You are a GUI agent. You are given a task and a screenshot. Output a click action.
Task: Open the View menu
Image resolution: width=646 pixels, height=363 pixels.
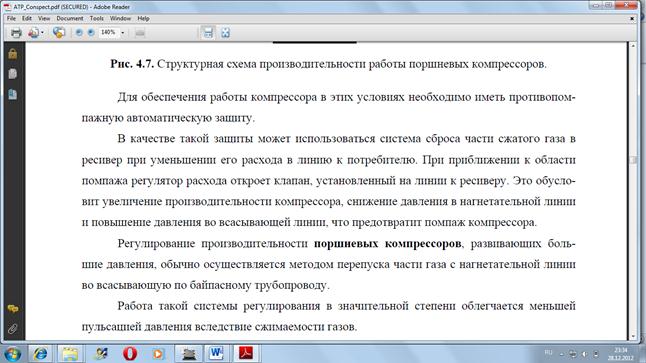[x=44, y=19]
